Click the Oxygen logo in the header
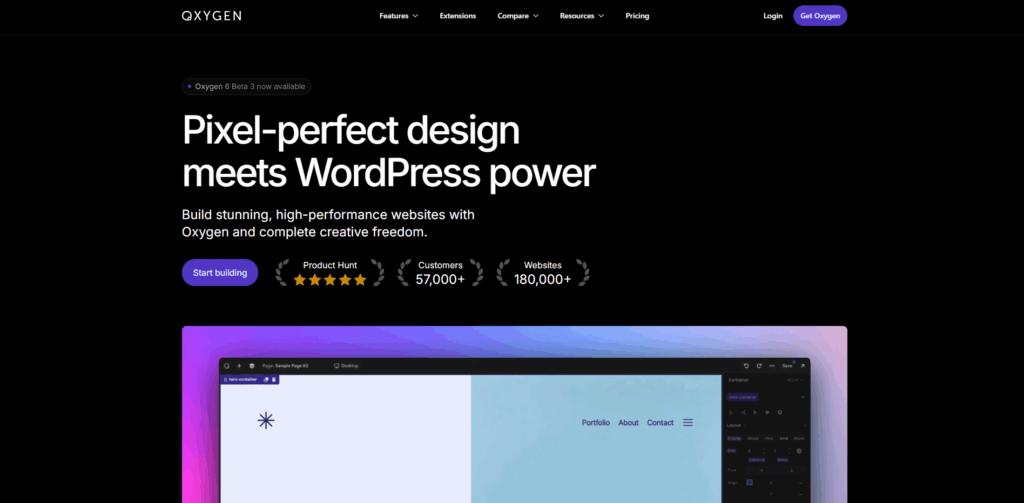Screen dimensions: 1024x503 click(x=212, y=16)
